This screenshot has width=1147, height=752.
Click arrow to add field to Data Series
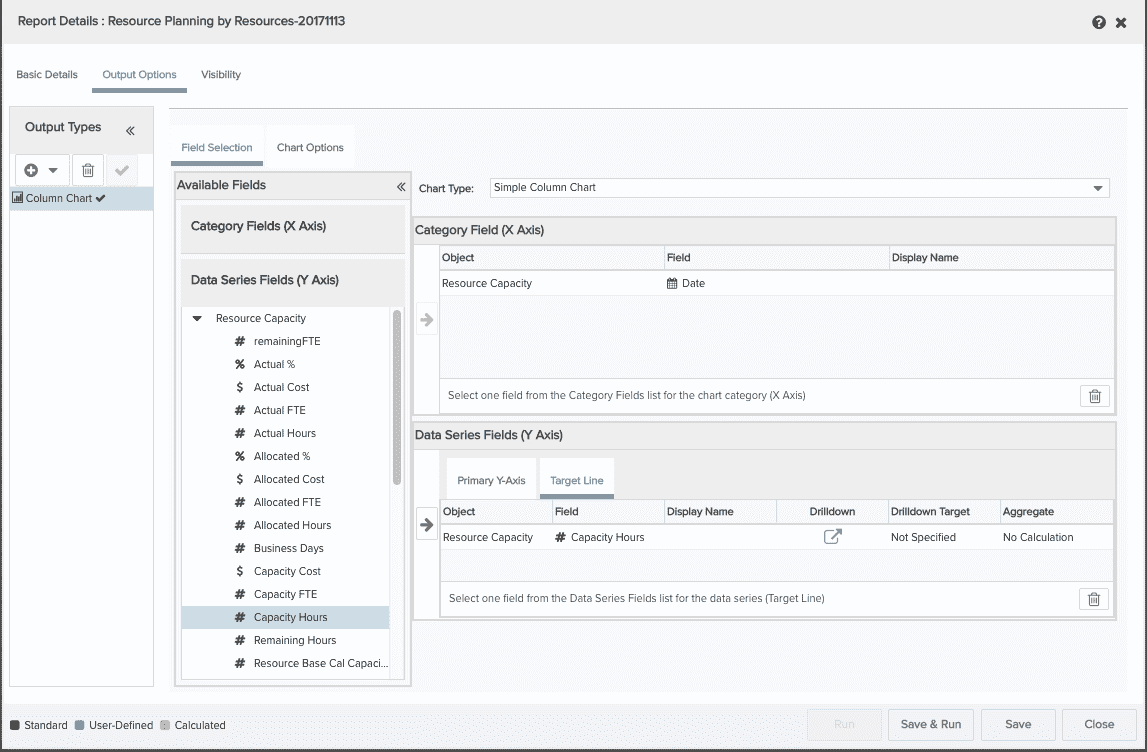(426, 524)
